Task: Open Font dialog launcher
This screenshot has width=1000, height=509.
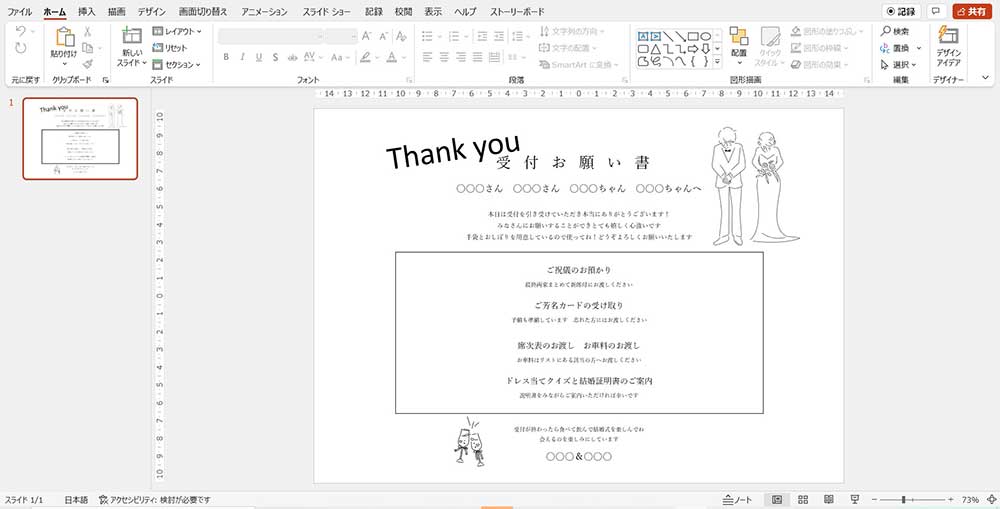Action: pyautogui.click(x=408, y=80)
